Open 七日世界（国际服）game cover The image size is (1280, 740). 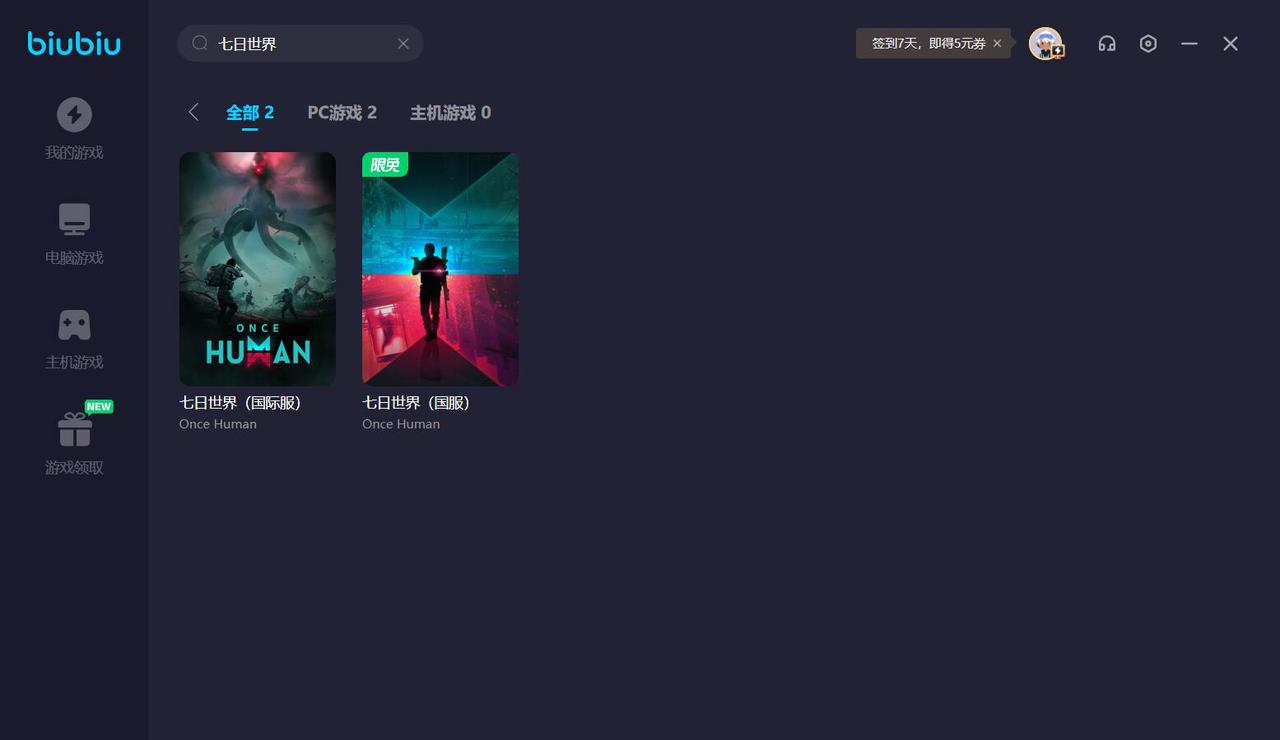click(x=257, y=268)
